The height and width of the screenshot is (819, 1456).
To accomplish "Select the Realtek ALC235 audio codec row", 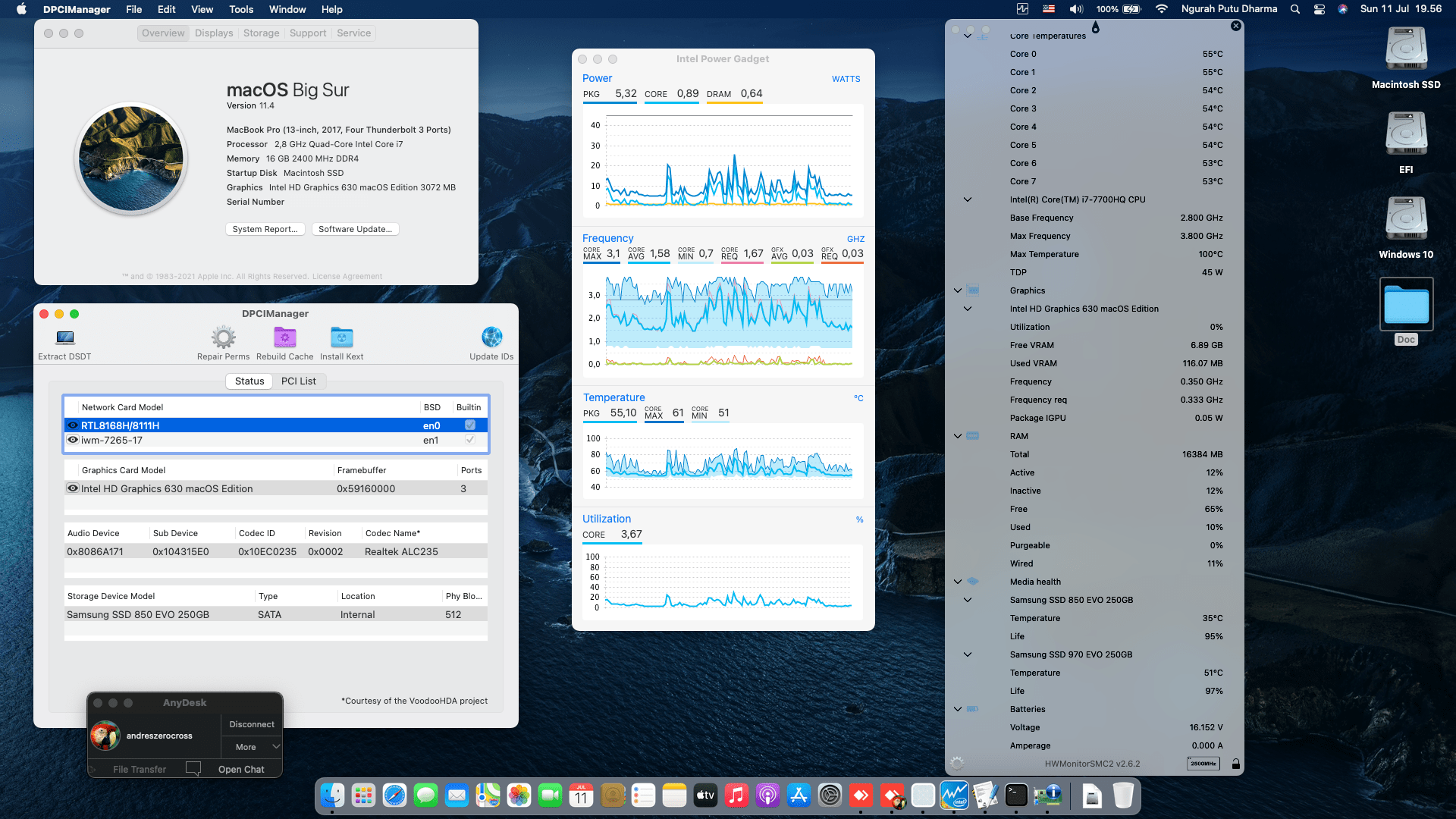I will 276,551.
